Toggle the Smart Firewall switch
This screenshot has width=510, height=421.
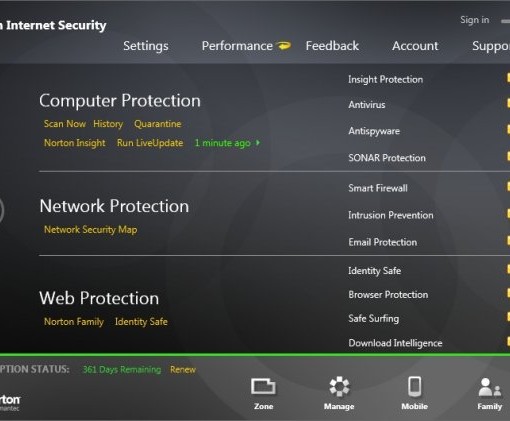[508, 186]
